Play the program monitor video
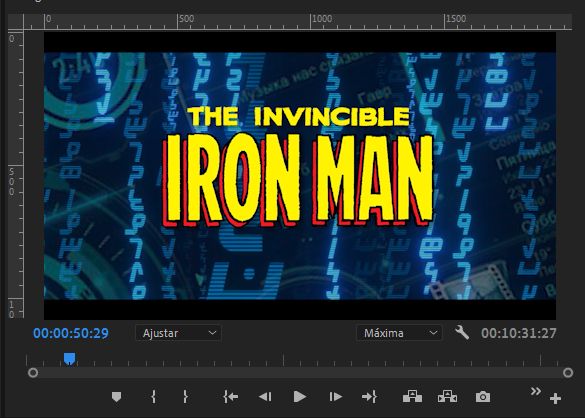585x418 pixels. [300, 397]
